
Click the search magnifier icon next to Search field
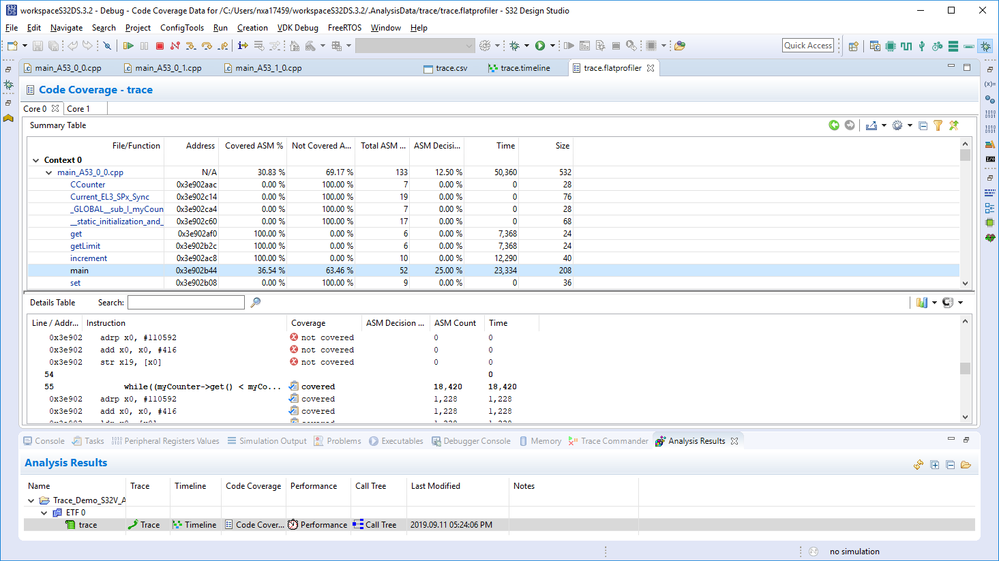[255, 302]
